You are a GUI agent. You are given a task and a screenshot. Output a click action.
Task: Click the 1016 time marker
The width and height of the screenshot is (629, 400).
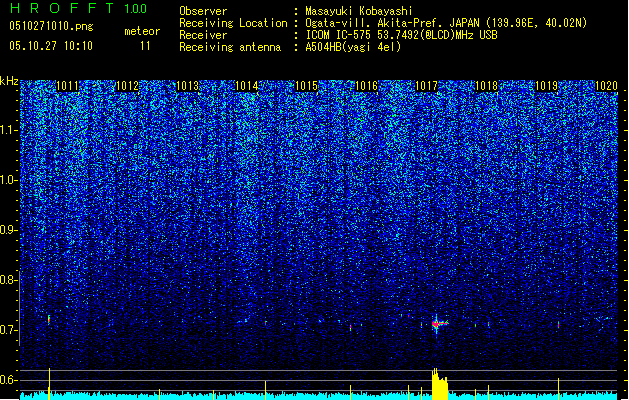coord(367,86)
